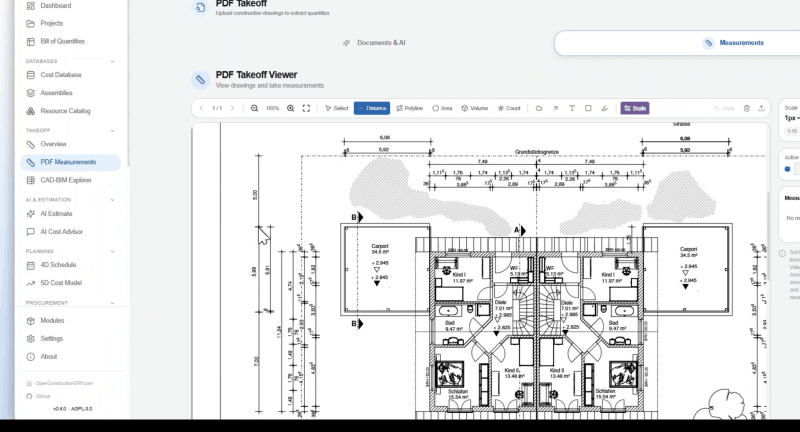Select the highlighter annotation tool
800x432 pixels.
click(x=605, y=109)
